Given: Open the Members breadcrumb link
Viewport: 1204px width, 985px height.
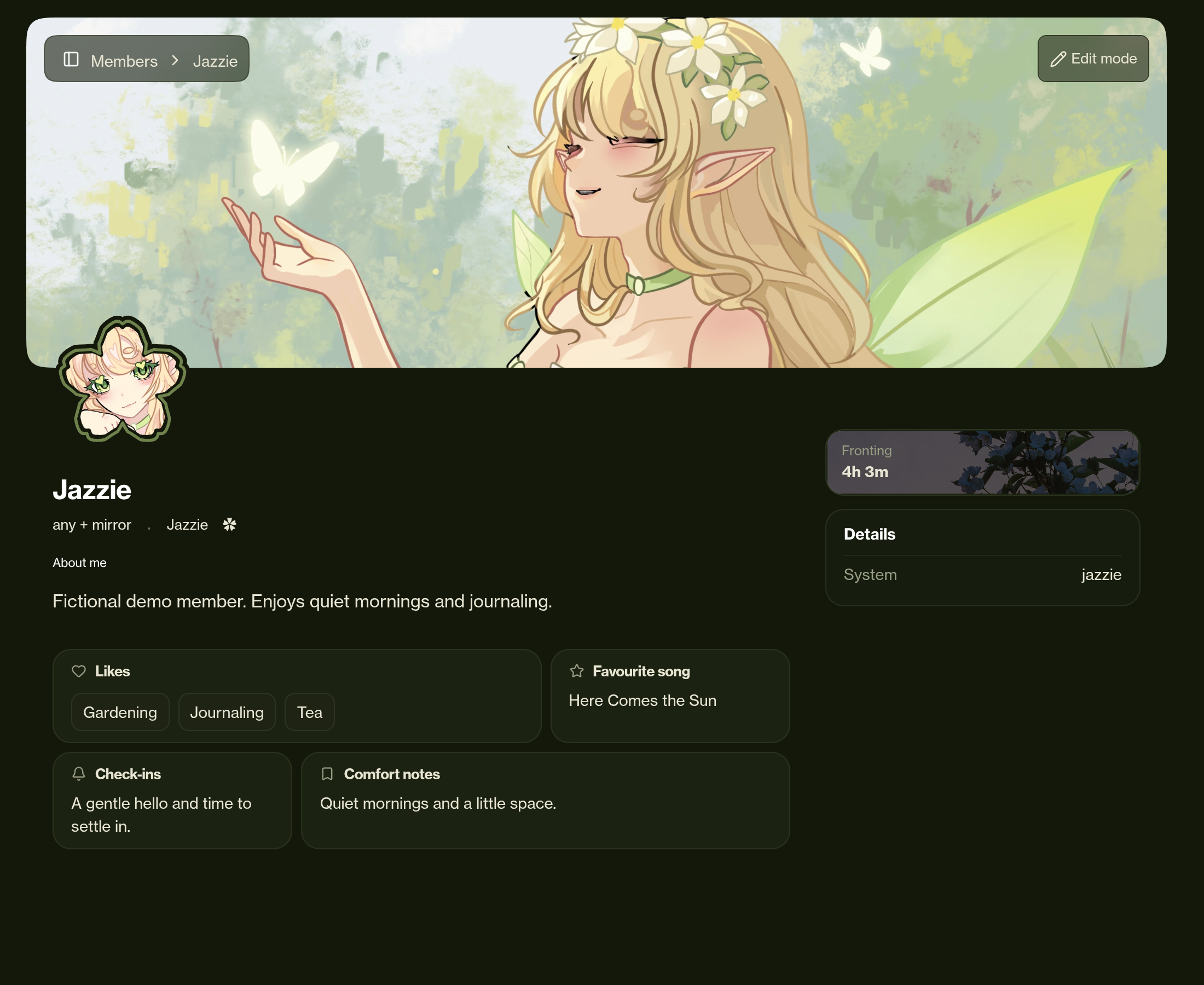Looking at the screenshot, I should tap(124, 61).
